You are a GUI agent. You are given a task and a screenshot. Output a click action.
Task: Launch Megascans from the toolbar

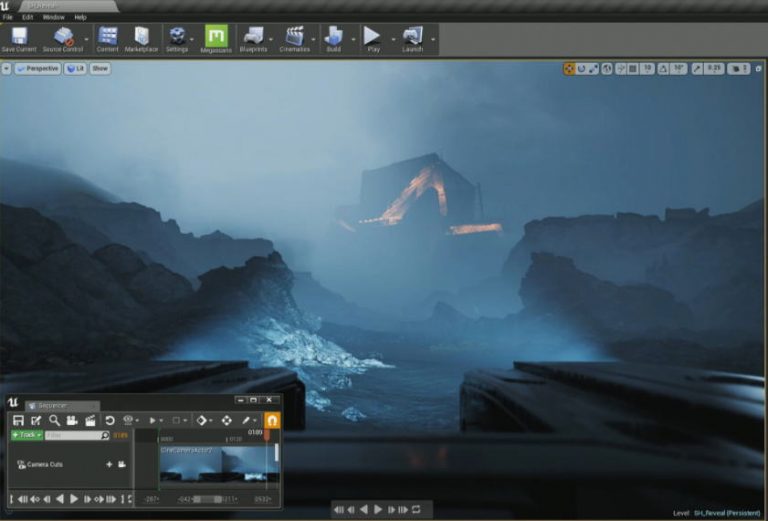[x=216, y=39]
